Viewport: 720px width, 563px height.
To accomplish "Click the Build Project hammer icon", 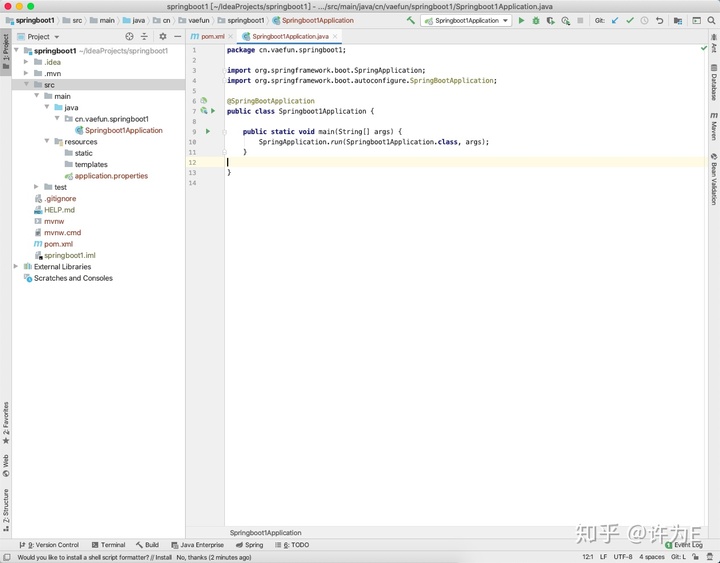I will point(411,20).
